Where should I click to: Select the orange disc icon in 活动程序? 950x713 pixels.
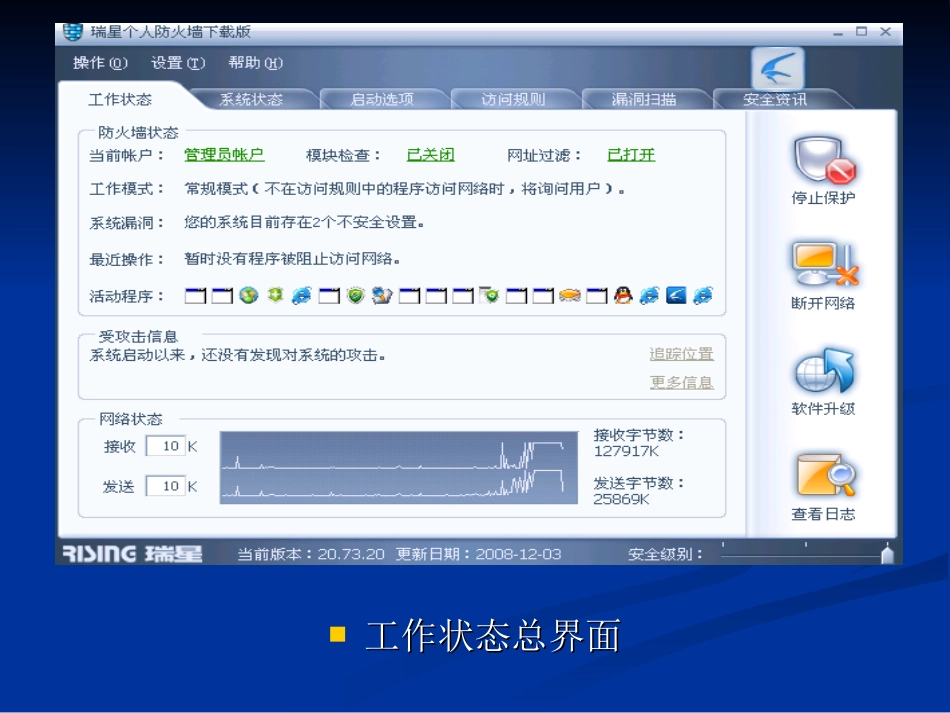(570, 296)
